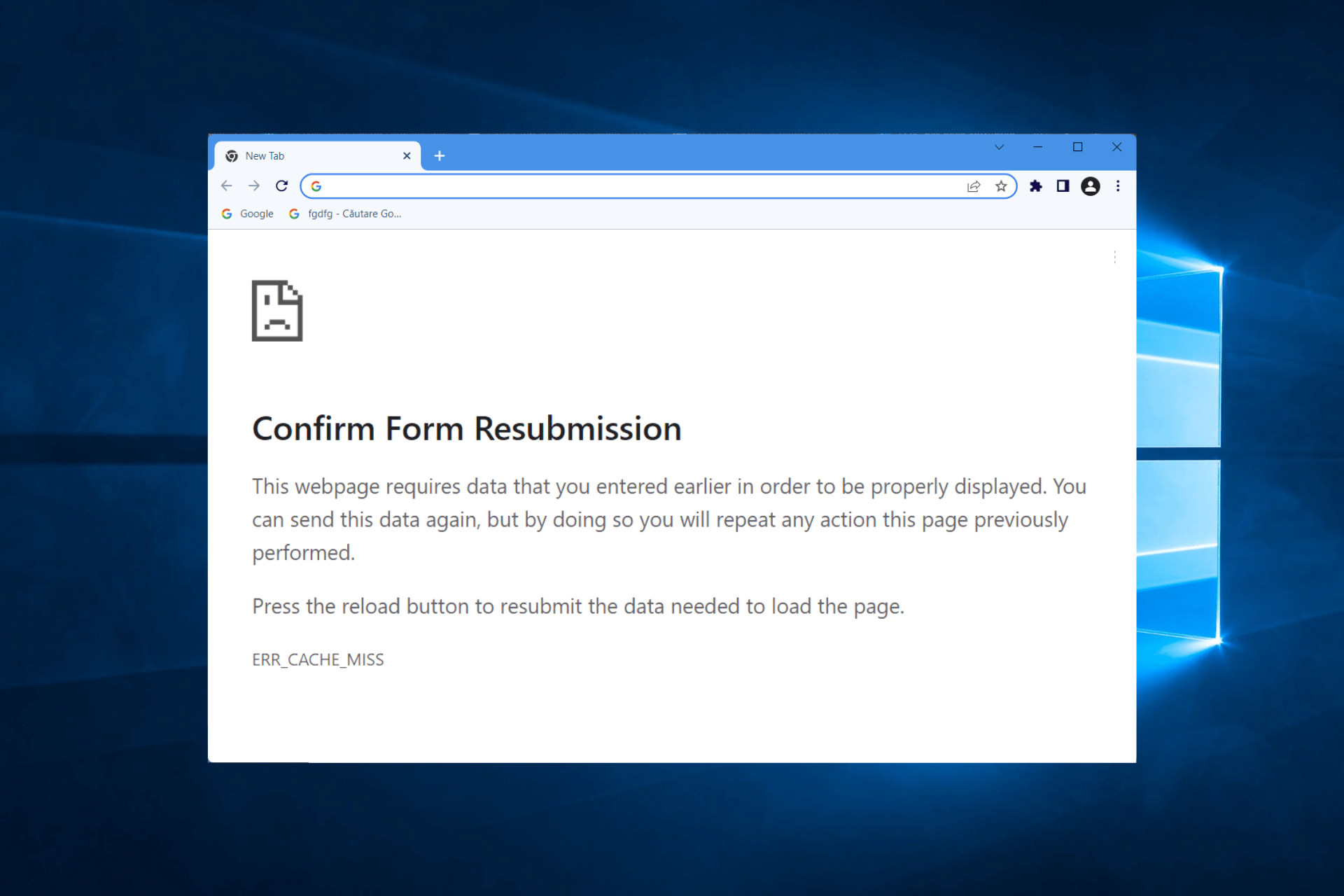Click the back navigation arrow

click(x=226, y=185)
